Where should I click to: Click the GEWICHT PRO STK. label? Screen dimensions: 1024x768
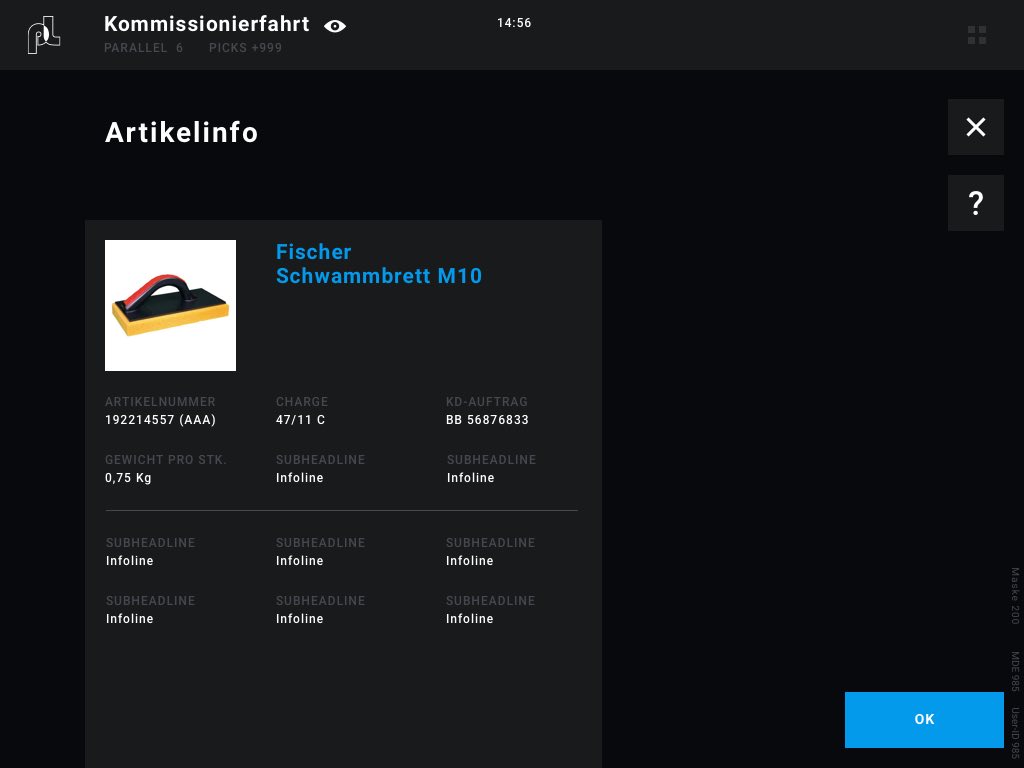point(166,460)
